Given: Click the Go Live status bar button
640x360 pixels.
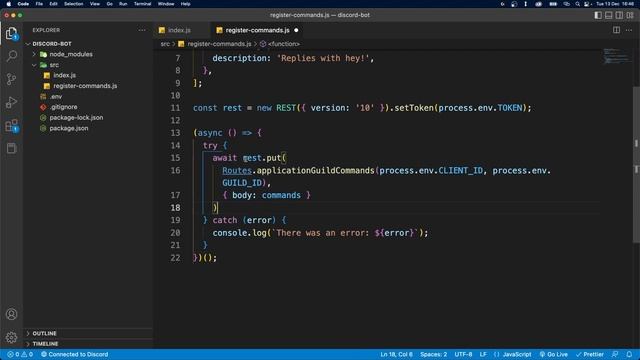Looking at the screenshot, I should 553,354.
